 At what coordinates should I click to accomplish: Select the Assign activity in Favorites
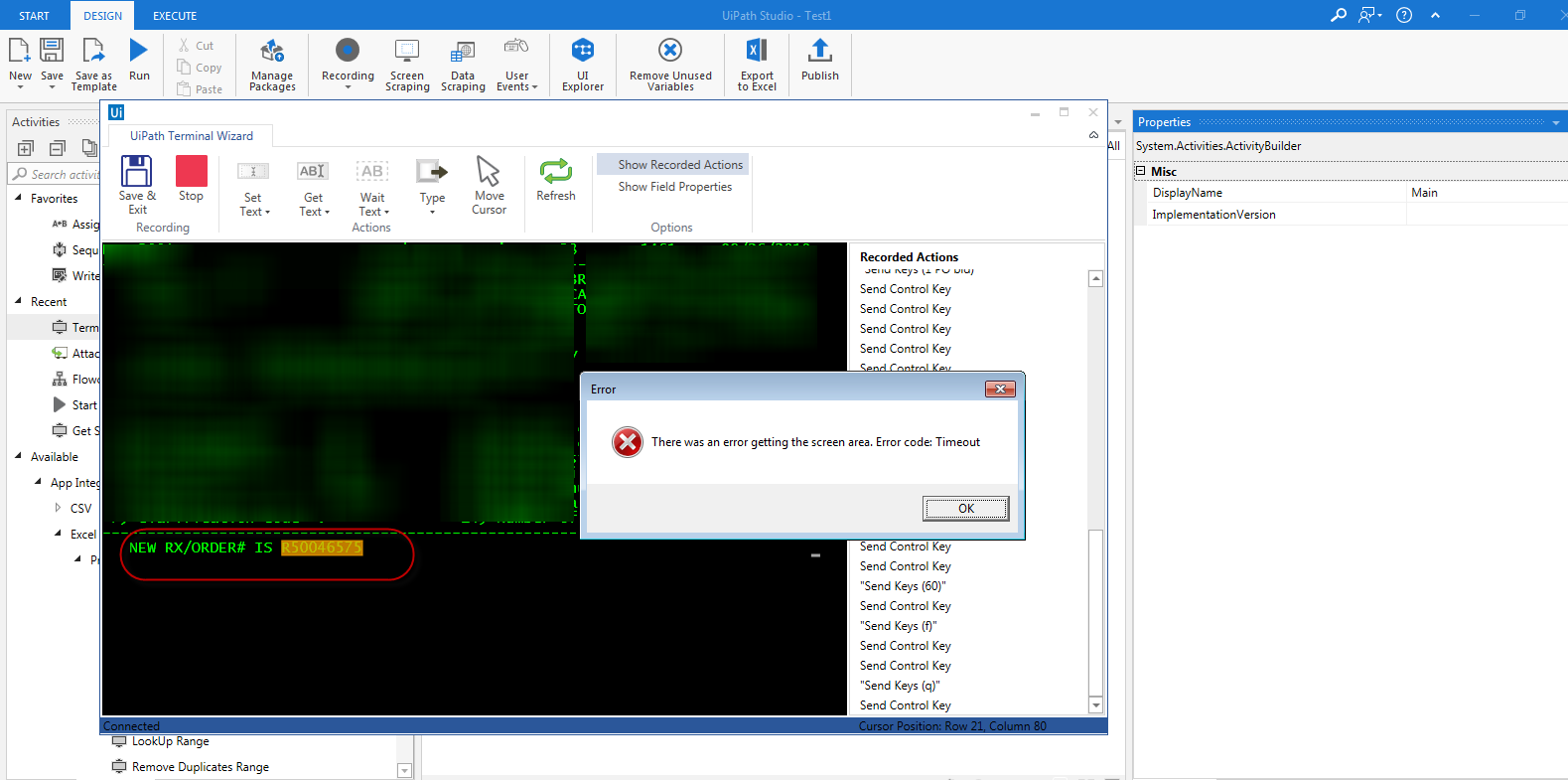(74, 224)
